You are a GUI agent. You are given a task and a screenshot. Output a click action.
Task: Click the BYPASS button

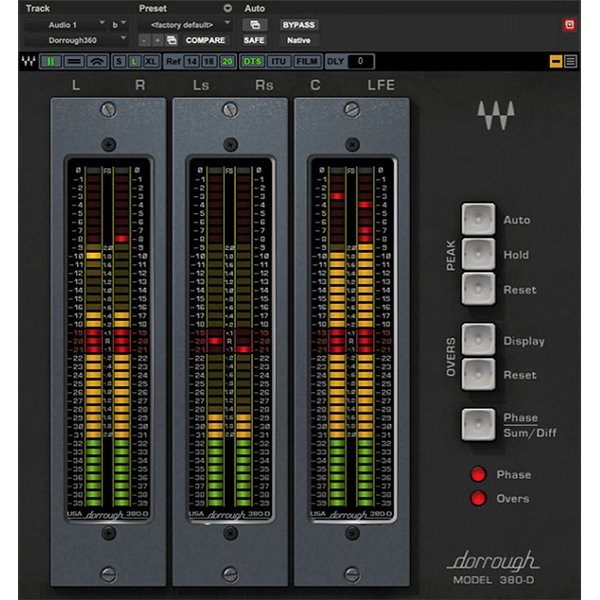299,25
